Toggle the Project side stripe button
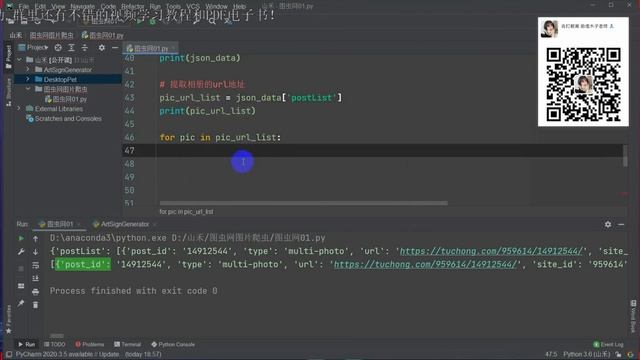 9,56
